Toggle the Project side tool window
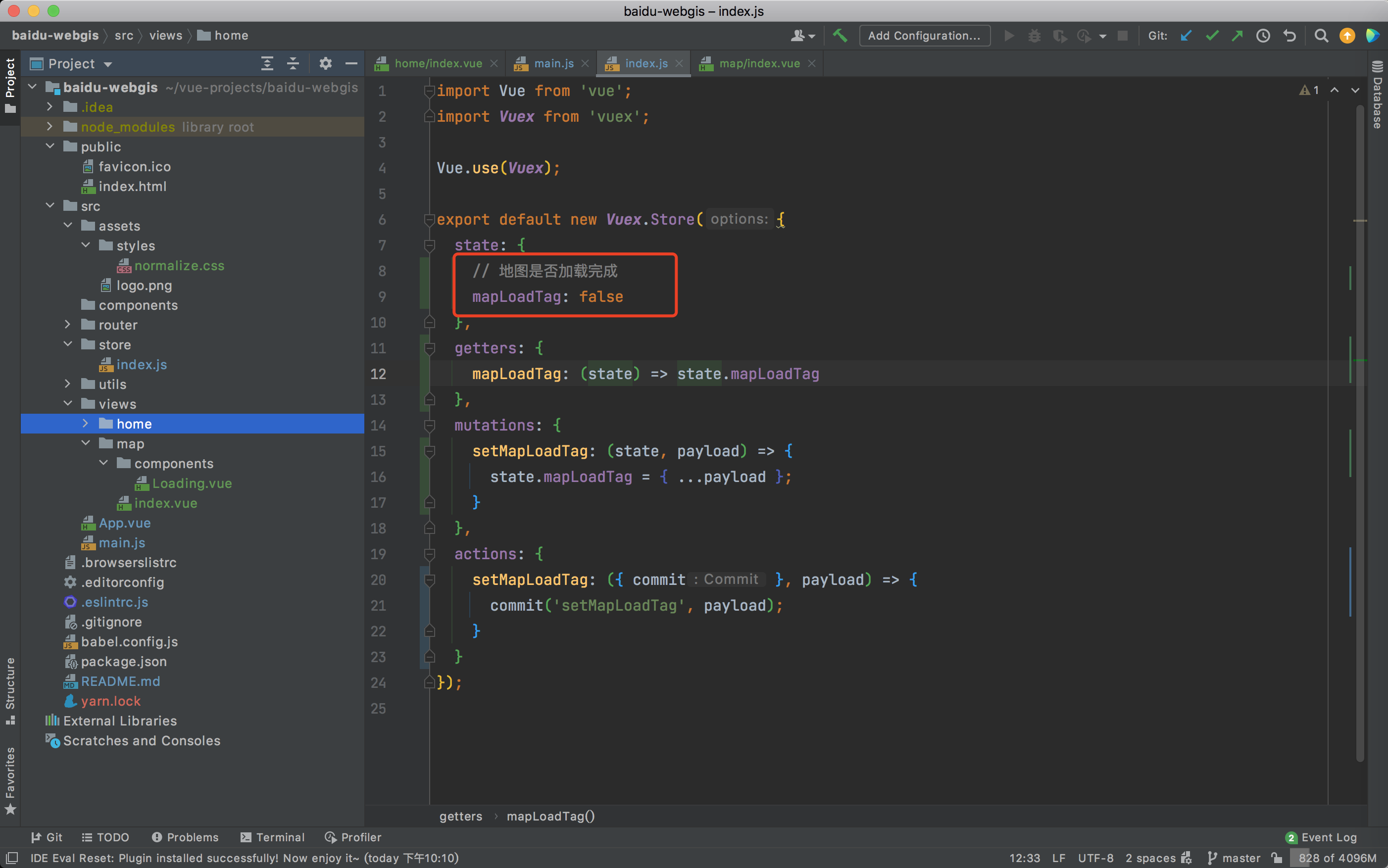Screen dimensions: 1388x868 click(10, 85)
